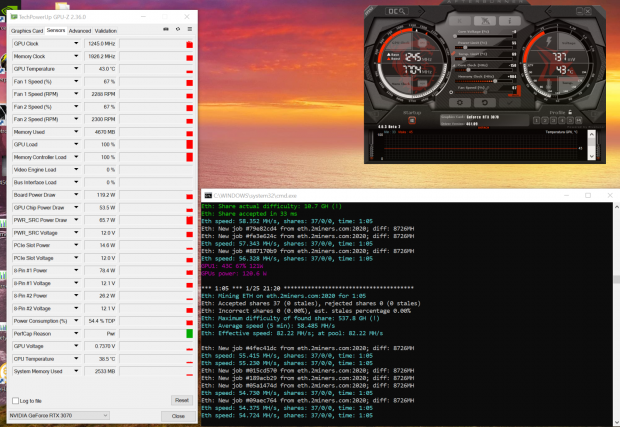Click the Reset button in GPU-Z
Image resolution: width=620 pixels, height=427 pixels.
point(180,400)
